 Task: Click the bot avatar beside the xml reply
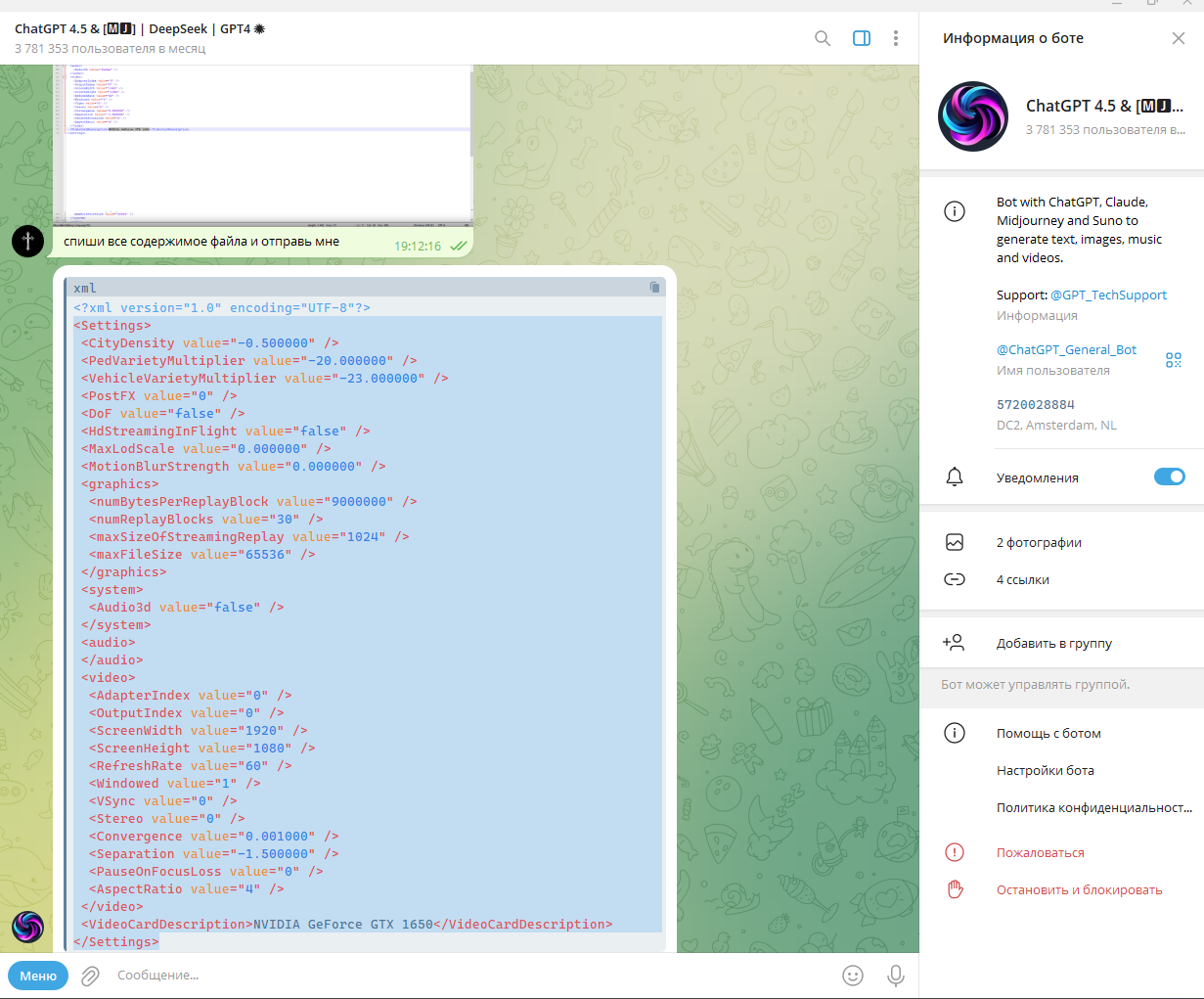pos(27,927)
